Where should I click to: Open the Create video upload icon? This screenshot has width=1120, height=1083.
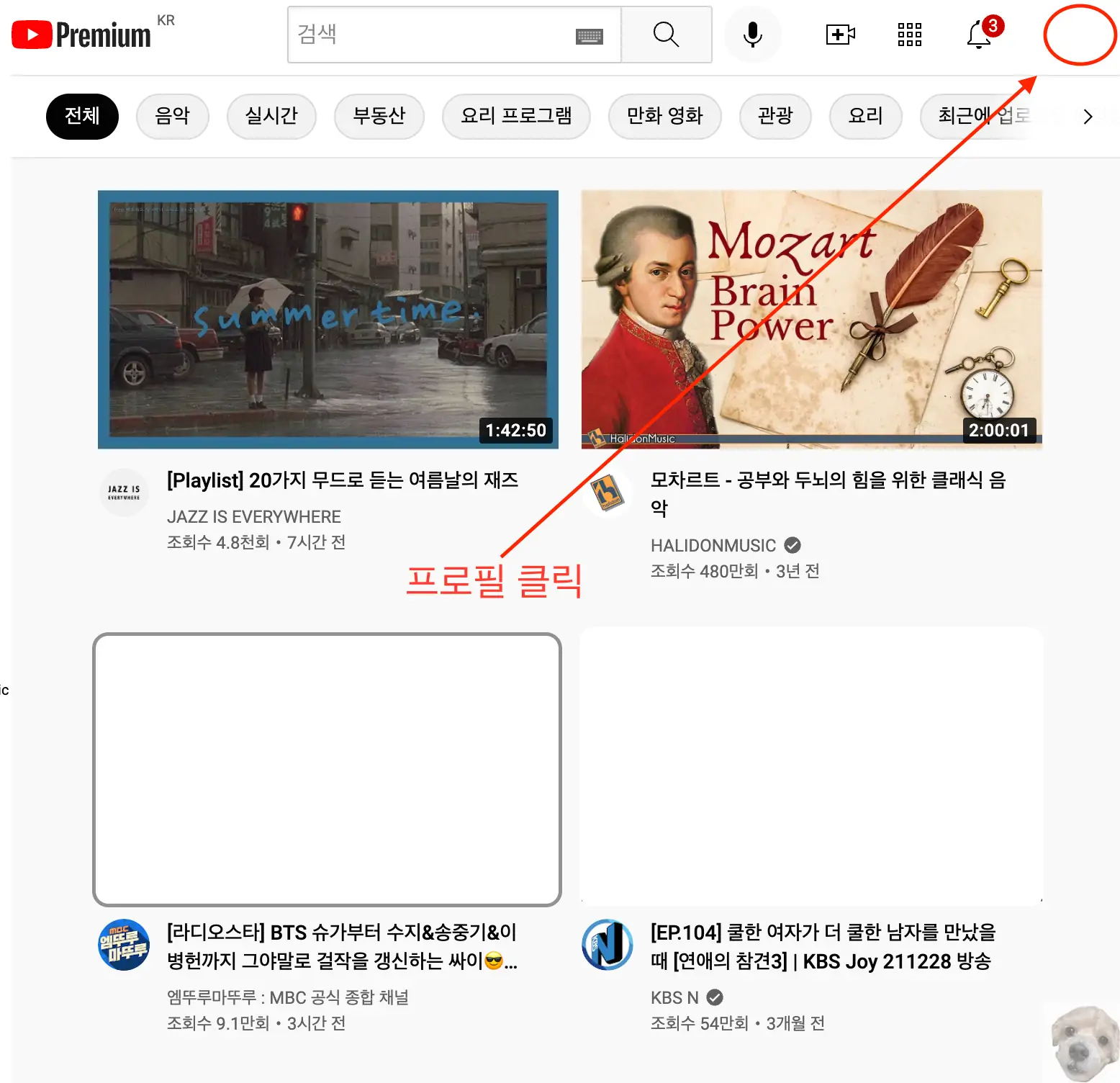(839, 34)
